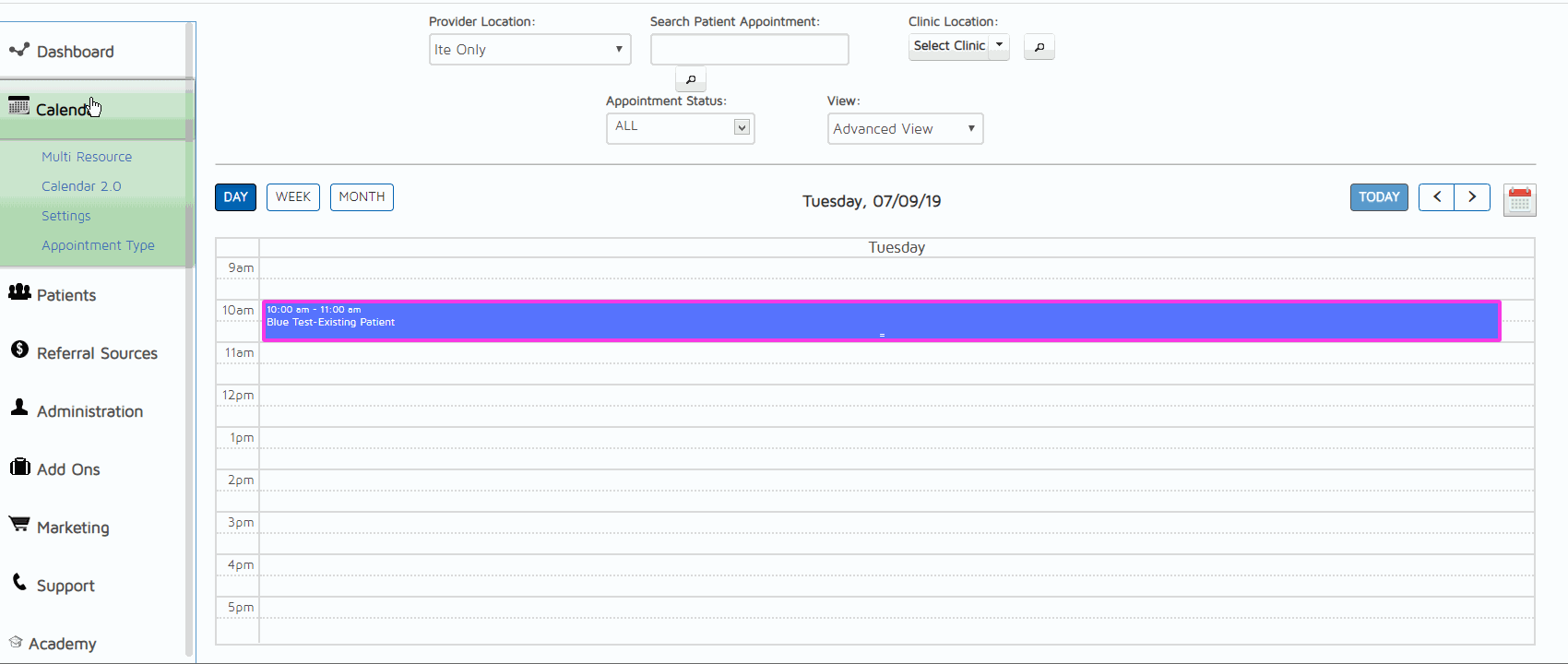Go to next day with right arrow
Viewport: 1568px width, 664px height.
pyautogui.click(x=1472, y=197)
